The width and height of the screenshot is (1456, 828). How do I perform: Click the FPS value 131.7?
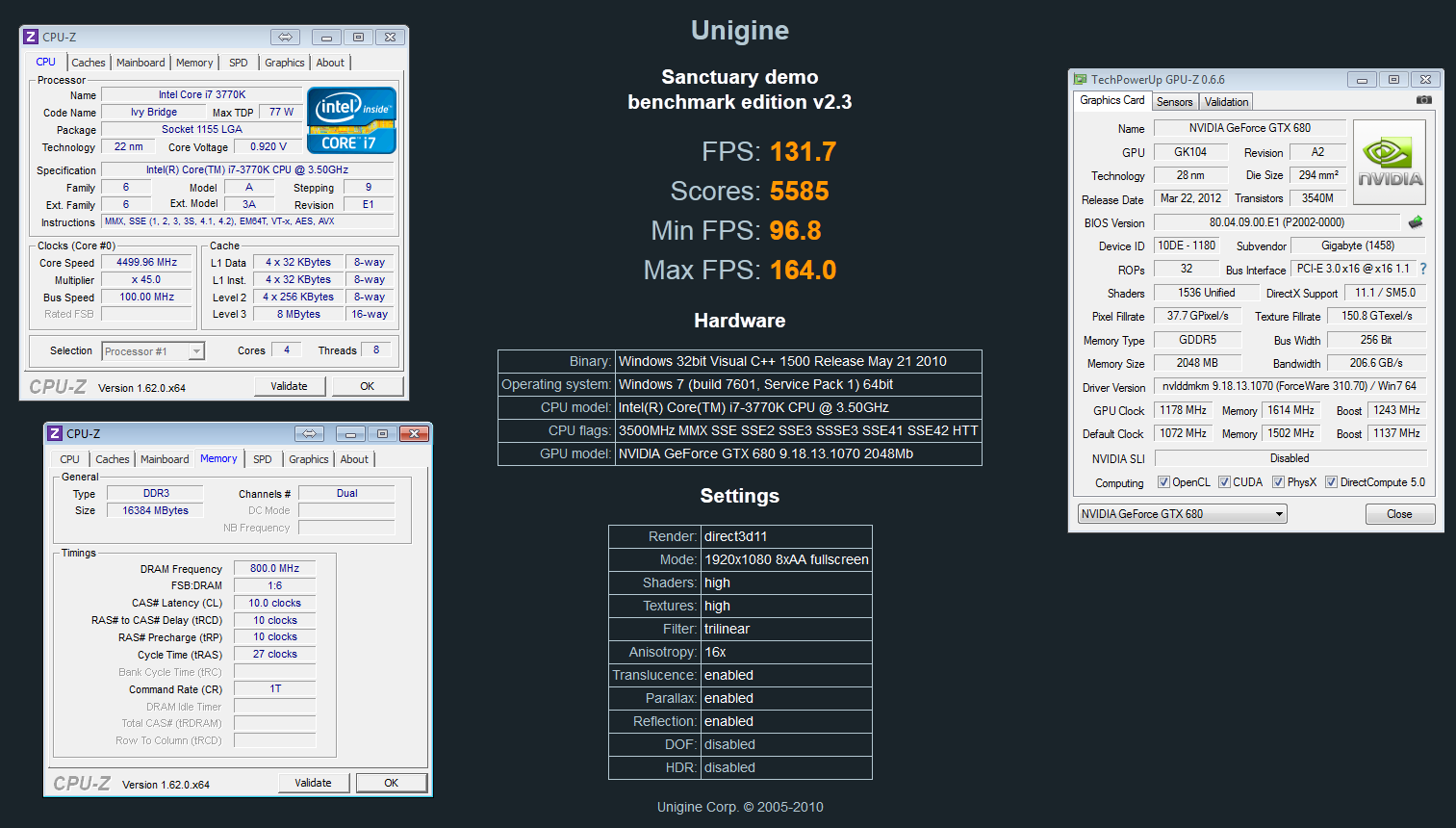804,151
